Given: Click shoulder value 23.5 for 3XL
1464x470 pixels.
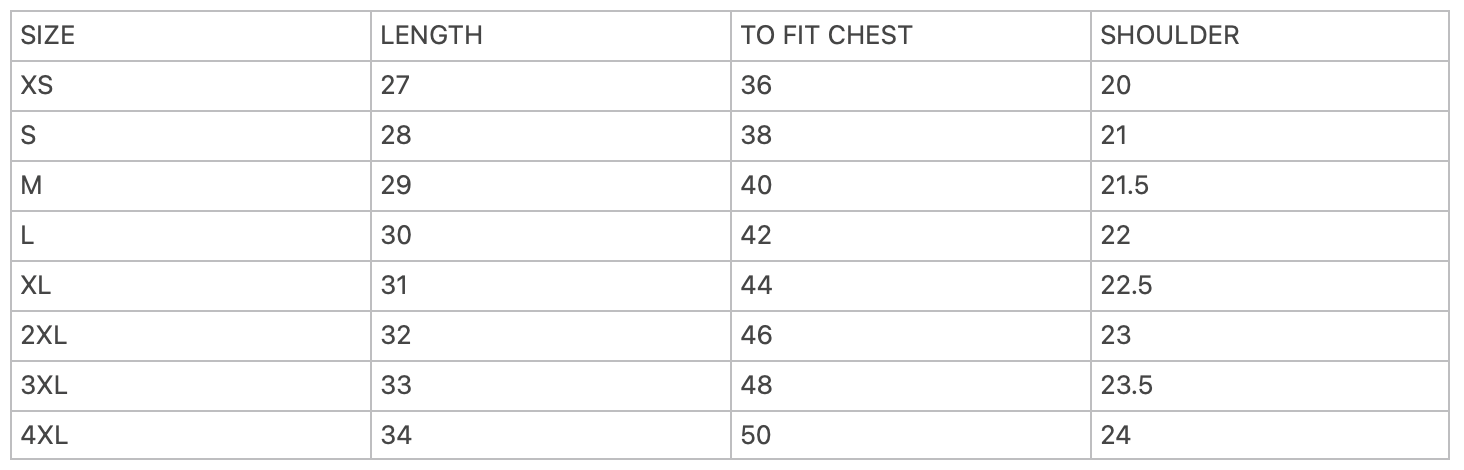Looking at the screenshot, I should coord(1127,385).
